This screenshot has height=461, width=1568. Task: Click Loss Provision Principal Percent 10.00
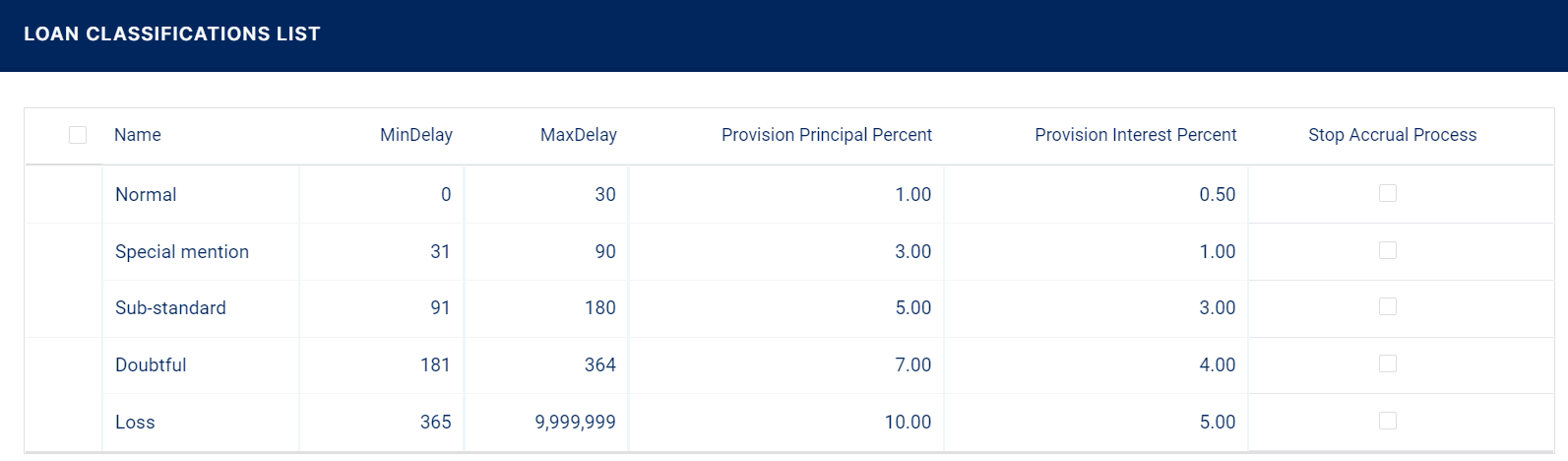pos(907,423)
